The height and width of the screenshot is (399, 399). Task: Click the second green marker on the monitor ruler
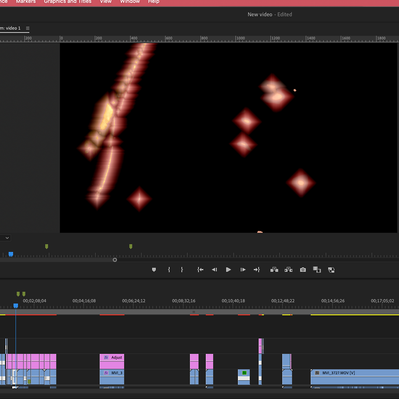coord(131,246)
